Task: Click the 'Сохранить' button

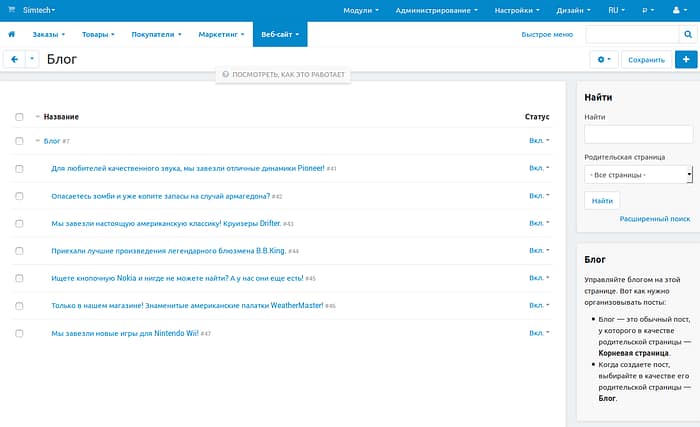Action: 645,60
